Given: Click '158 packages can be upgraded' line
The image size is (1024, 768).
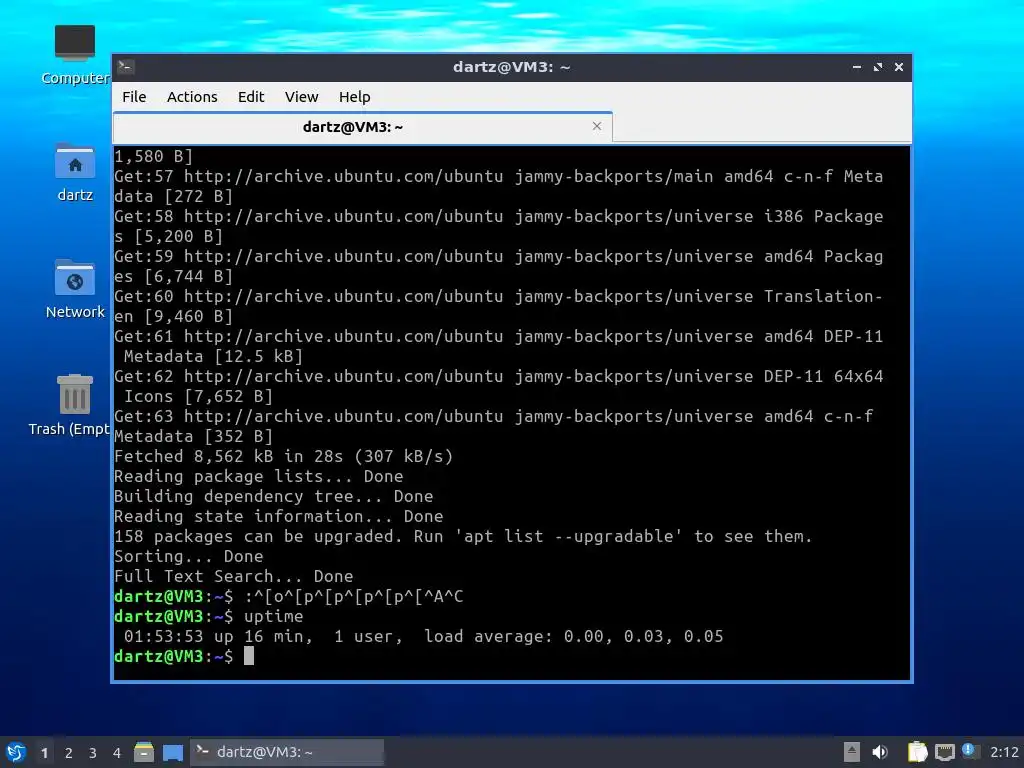Looking at the screenshot, I should [463, 537].
